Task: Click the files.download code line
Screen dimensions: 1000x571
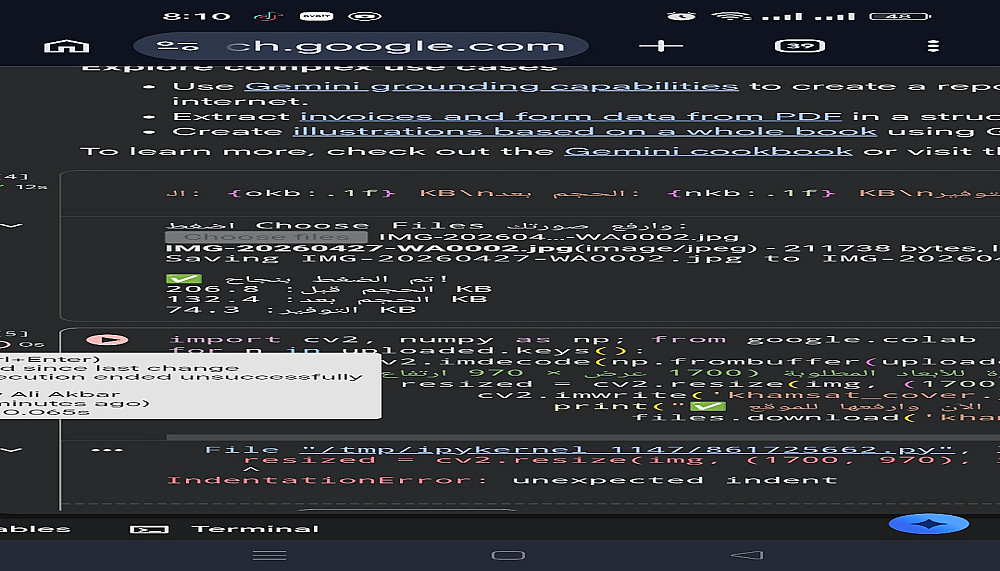Action: pos(816,417)
